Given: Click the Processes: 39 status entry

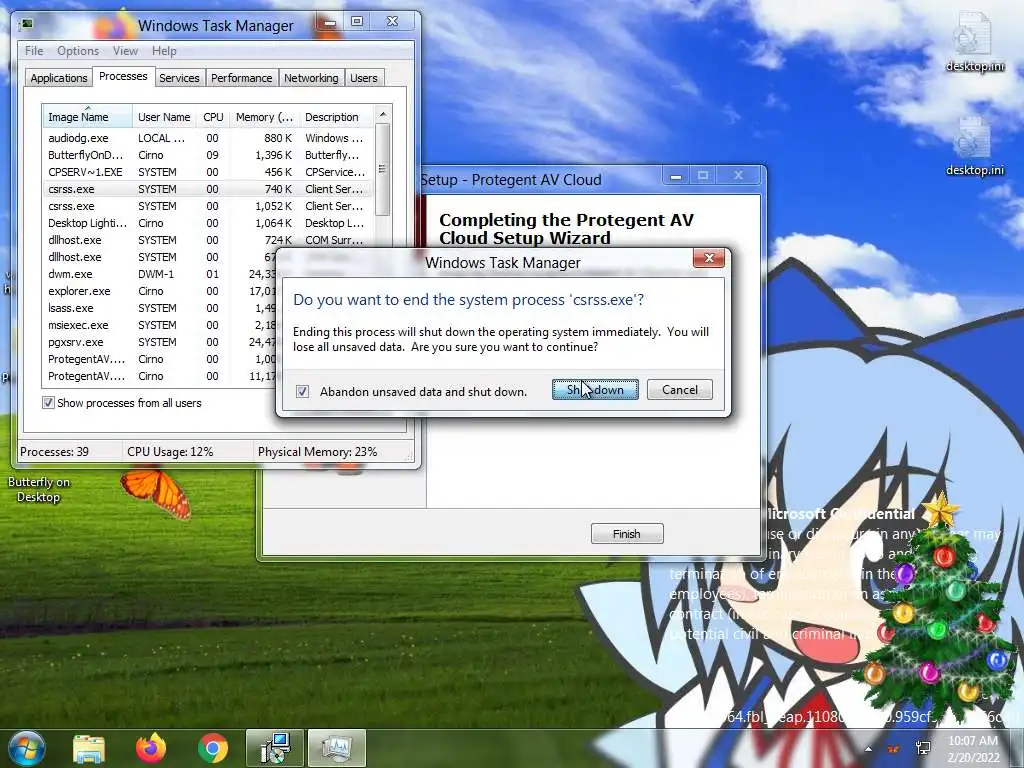Looking at the screenshot, I should pos(54,451).
